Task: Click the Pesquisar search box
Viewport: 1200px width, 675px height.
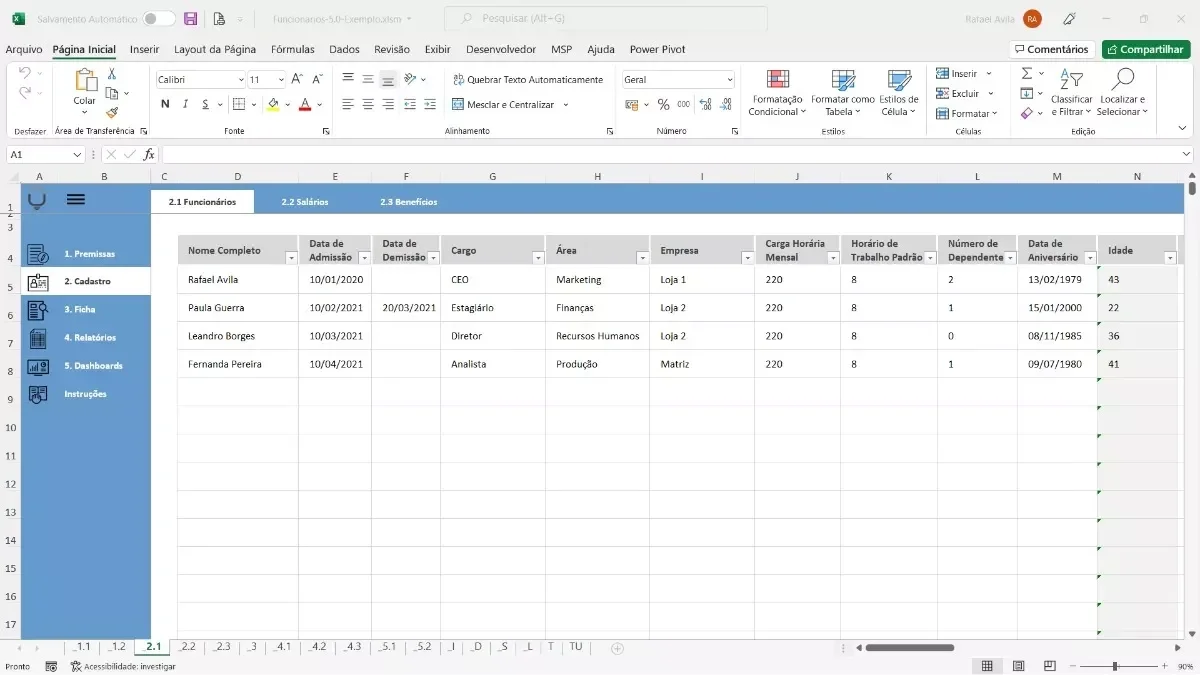Action: (606, 19)
